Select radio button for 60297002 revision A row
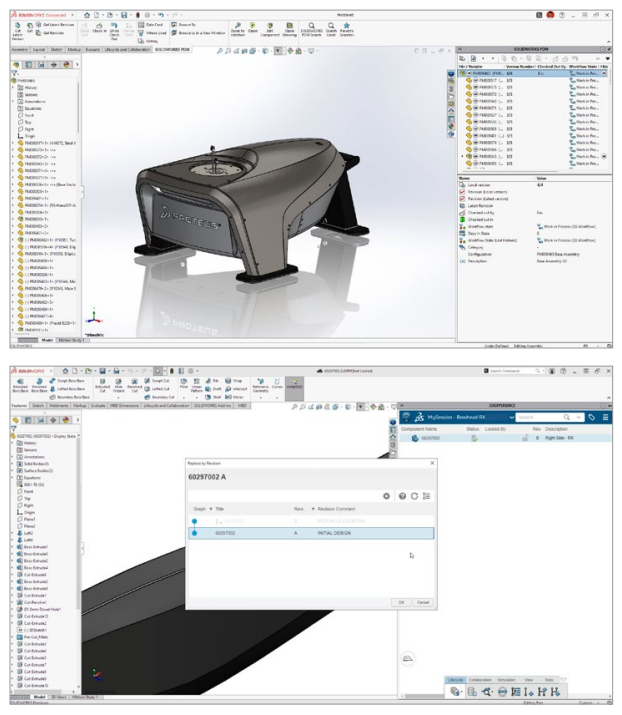Screen dimensions: 622x715 pos(195,534)
